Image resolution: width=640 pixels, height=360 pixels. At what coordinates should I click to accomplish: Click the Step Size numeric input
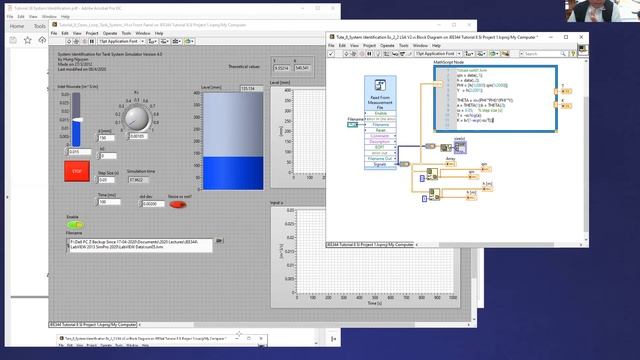[107, 180]
